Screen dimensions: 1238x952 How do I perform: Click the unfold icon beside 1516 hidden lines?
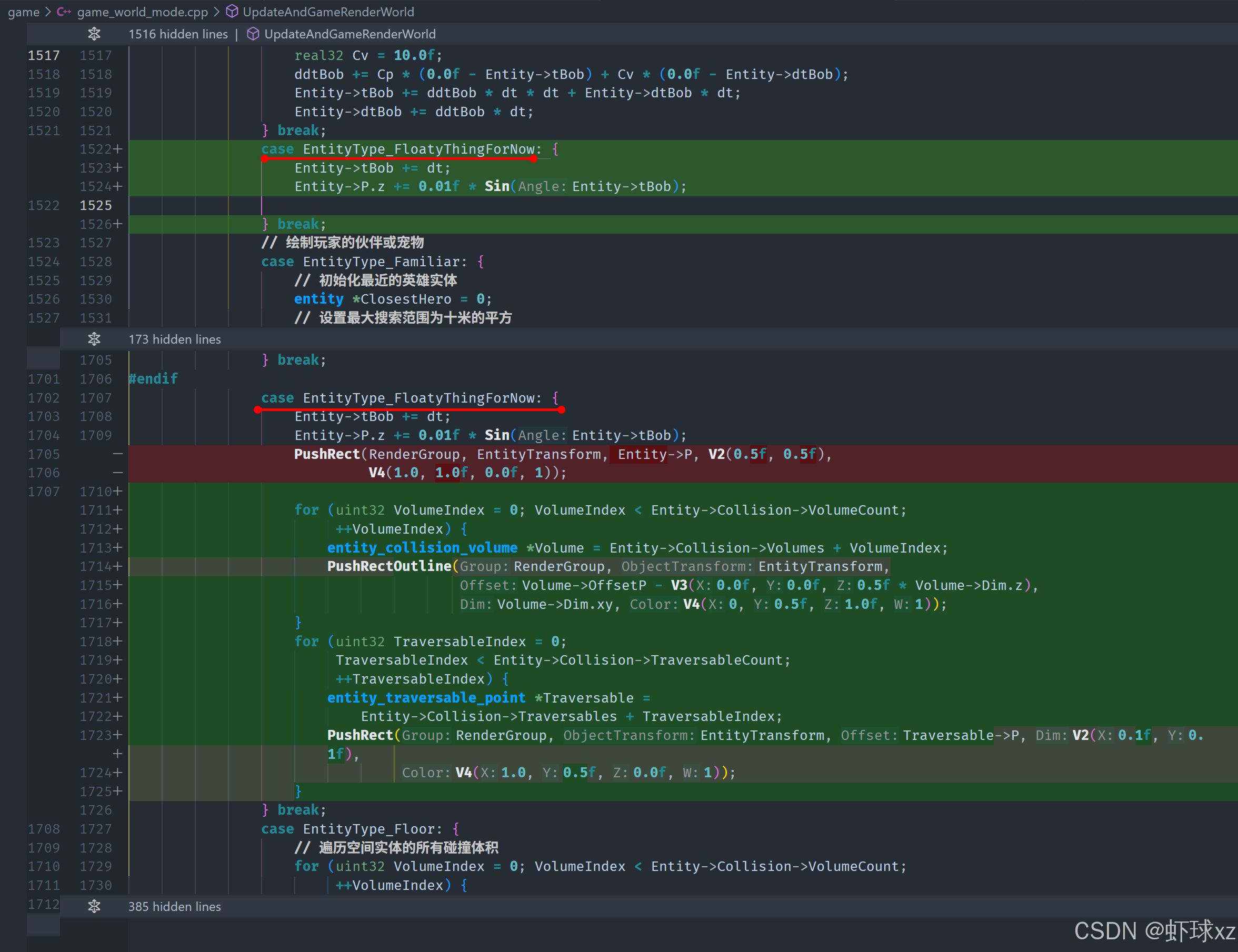click(x=94, y=34)
